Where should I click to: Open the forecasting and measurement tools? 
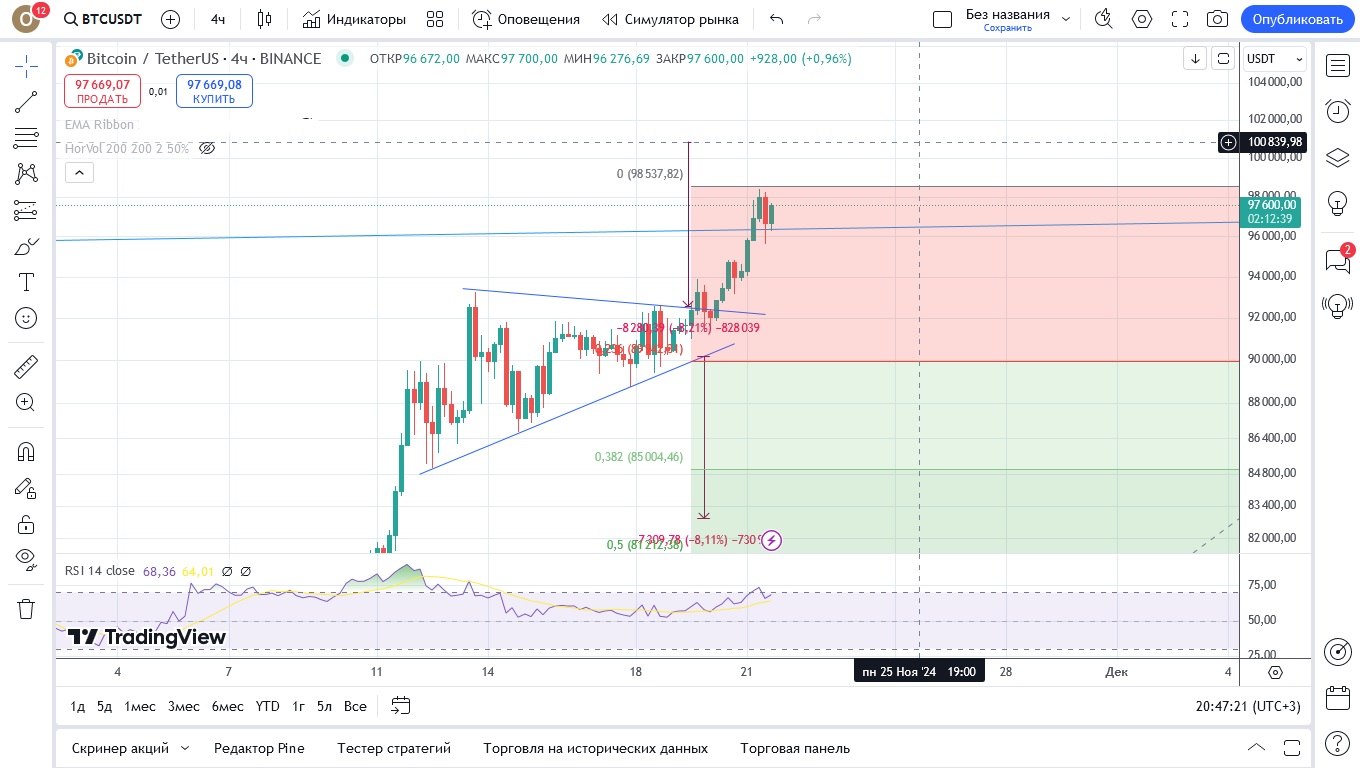pyautogui.click(x=26, y=210)
